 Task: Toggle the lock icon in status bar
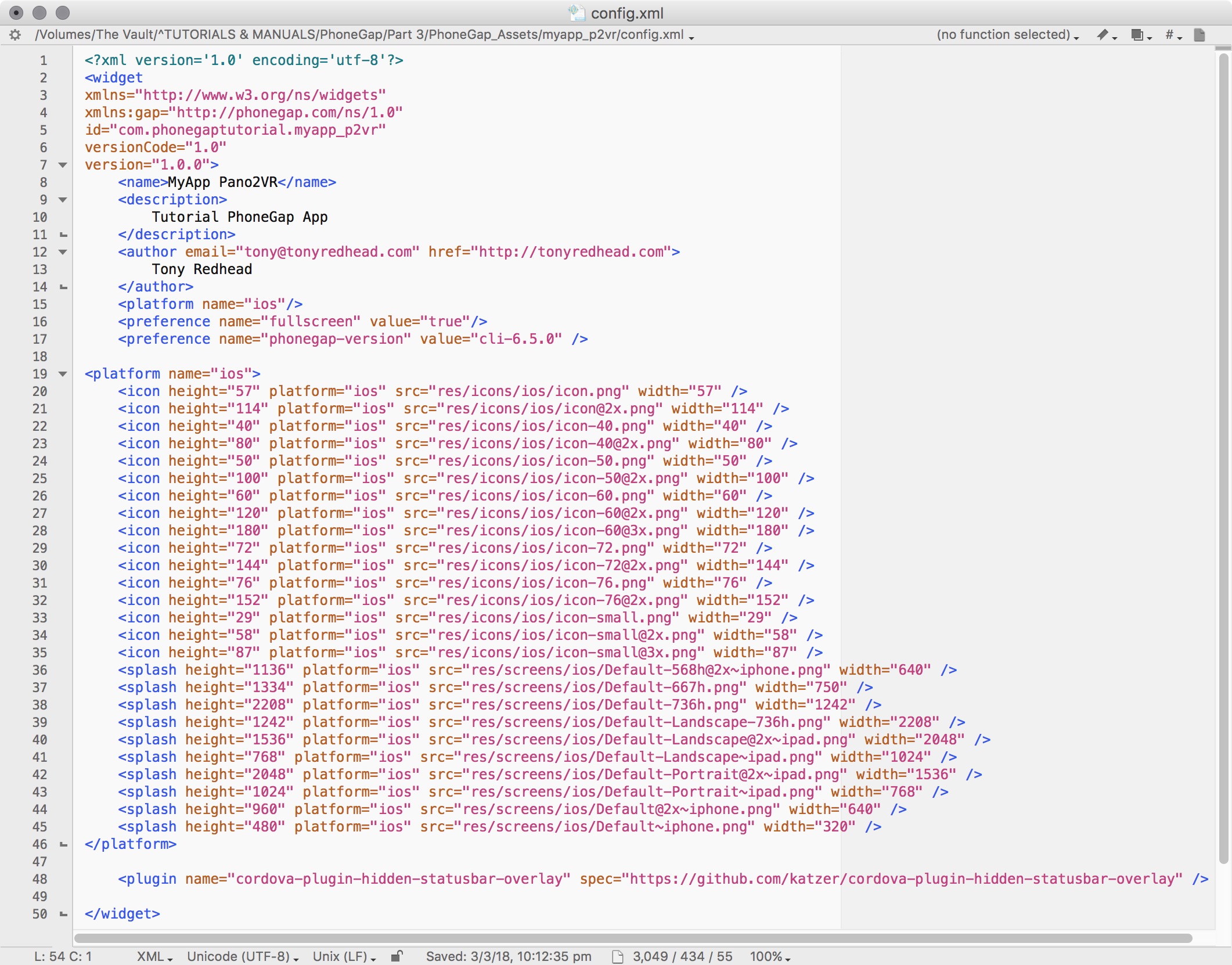397,956
